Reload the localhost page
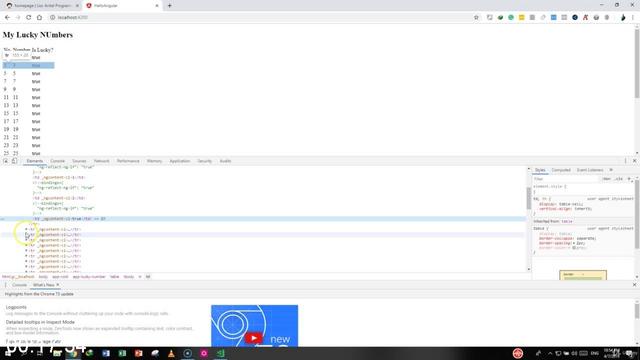Image resolution: width=640 pixels, height=360 pixels. tap(29, 18)
